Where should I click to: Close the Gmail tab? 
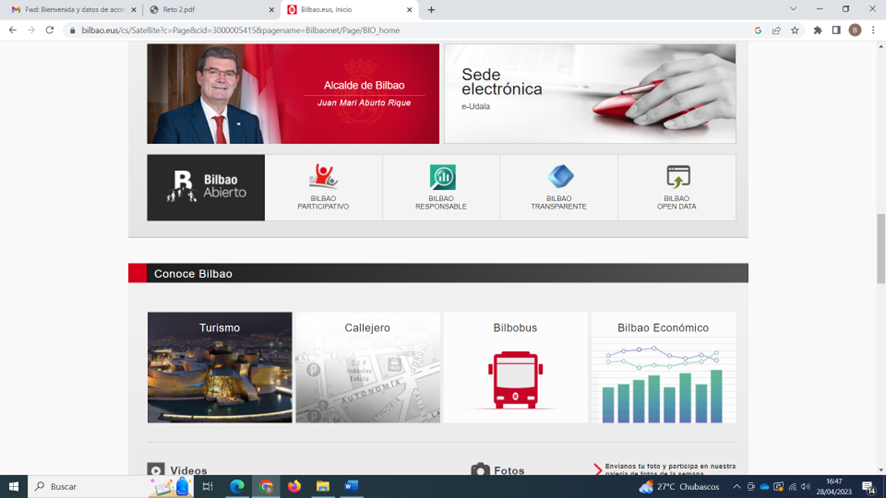[134, 10]
